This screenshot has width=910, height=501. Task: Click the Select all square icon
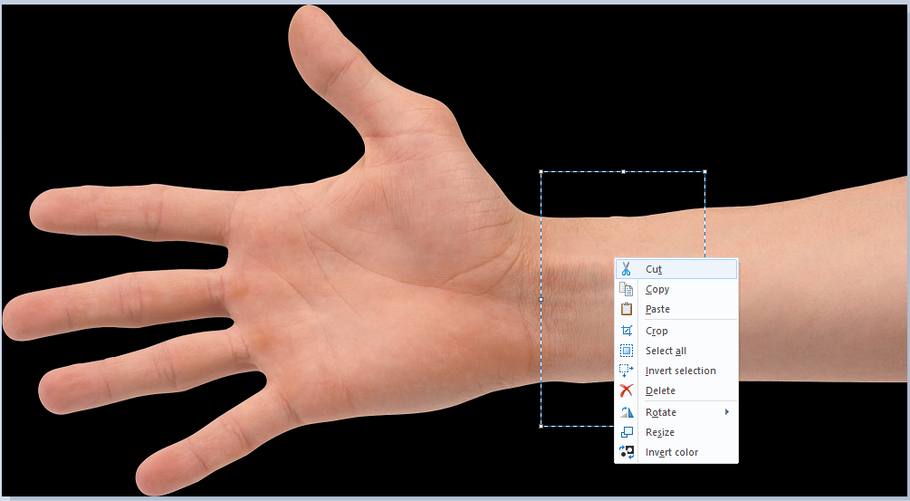pos(626,351)
